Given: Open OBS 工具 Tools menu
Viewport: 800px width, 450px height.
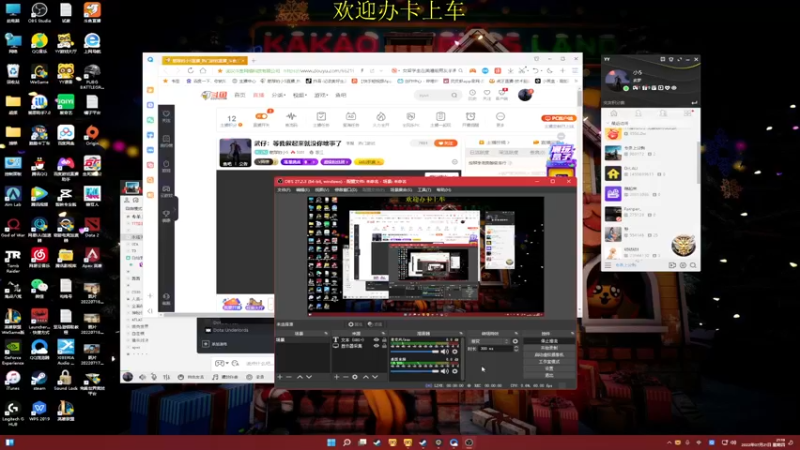Looking at the screenshot, I should pos(424,190).
